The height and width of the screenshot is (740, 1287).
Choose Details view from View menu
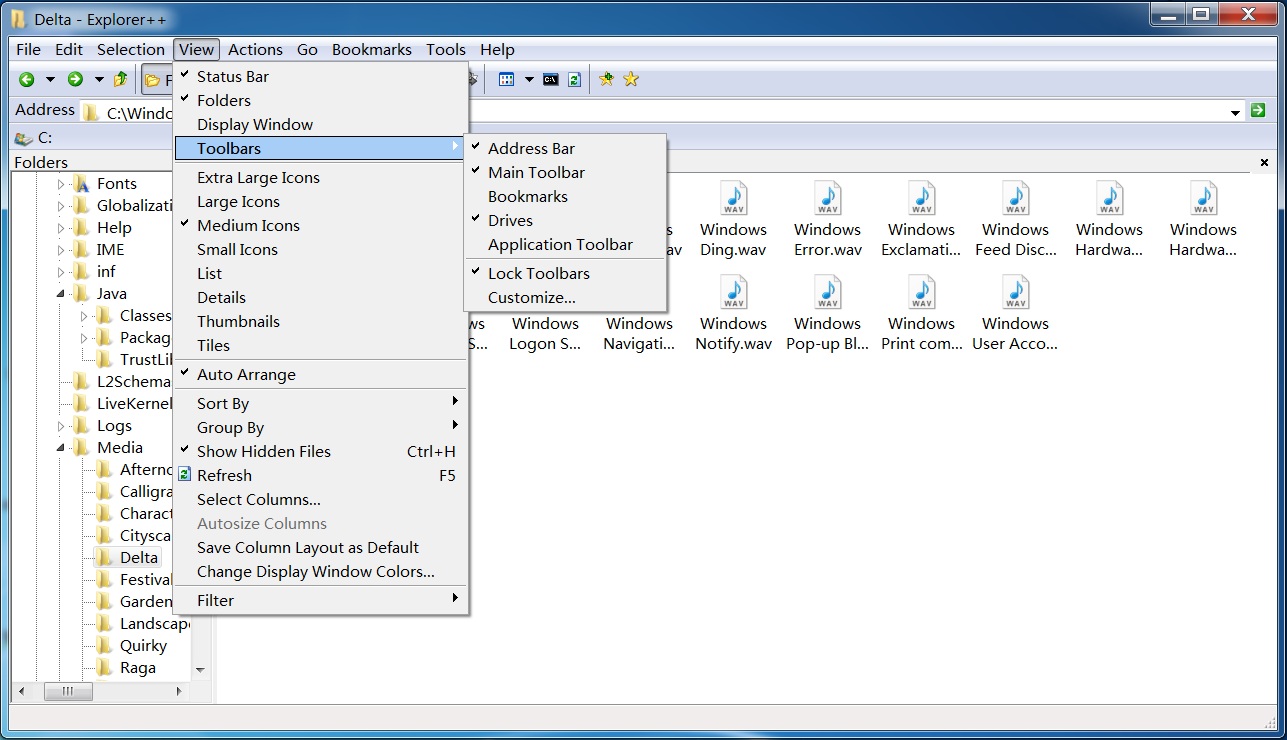(221, 298)
